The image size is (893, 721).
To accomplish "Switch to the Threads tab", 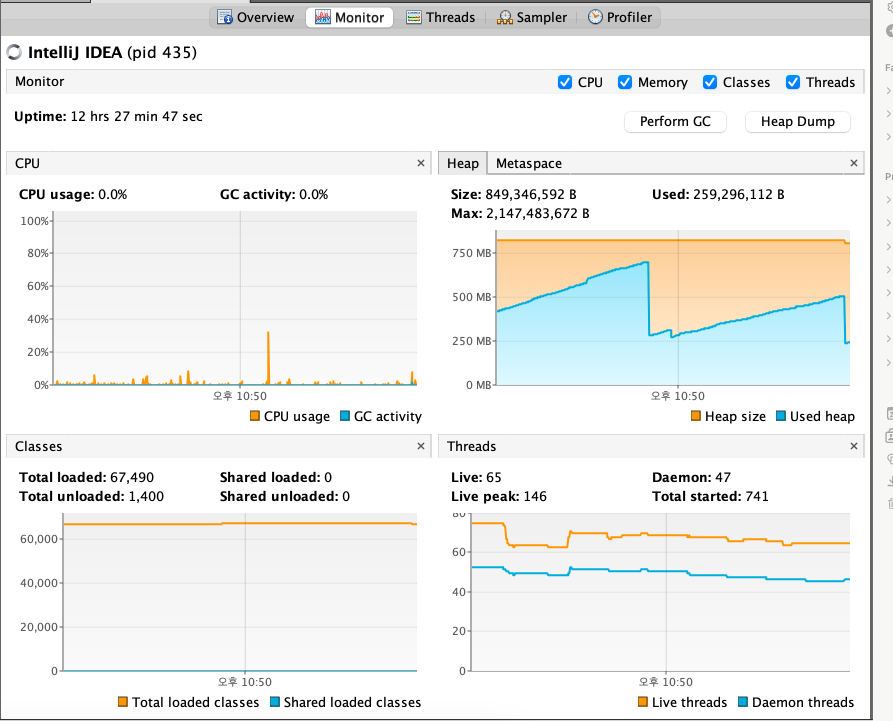I will click(440, 17).
